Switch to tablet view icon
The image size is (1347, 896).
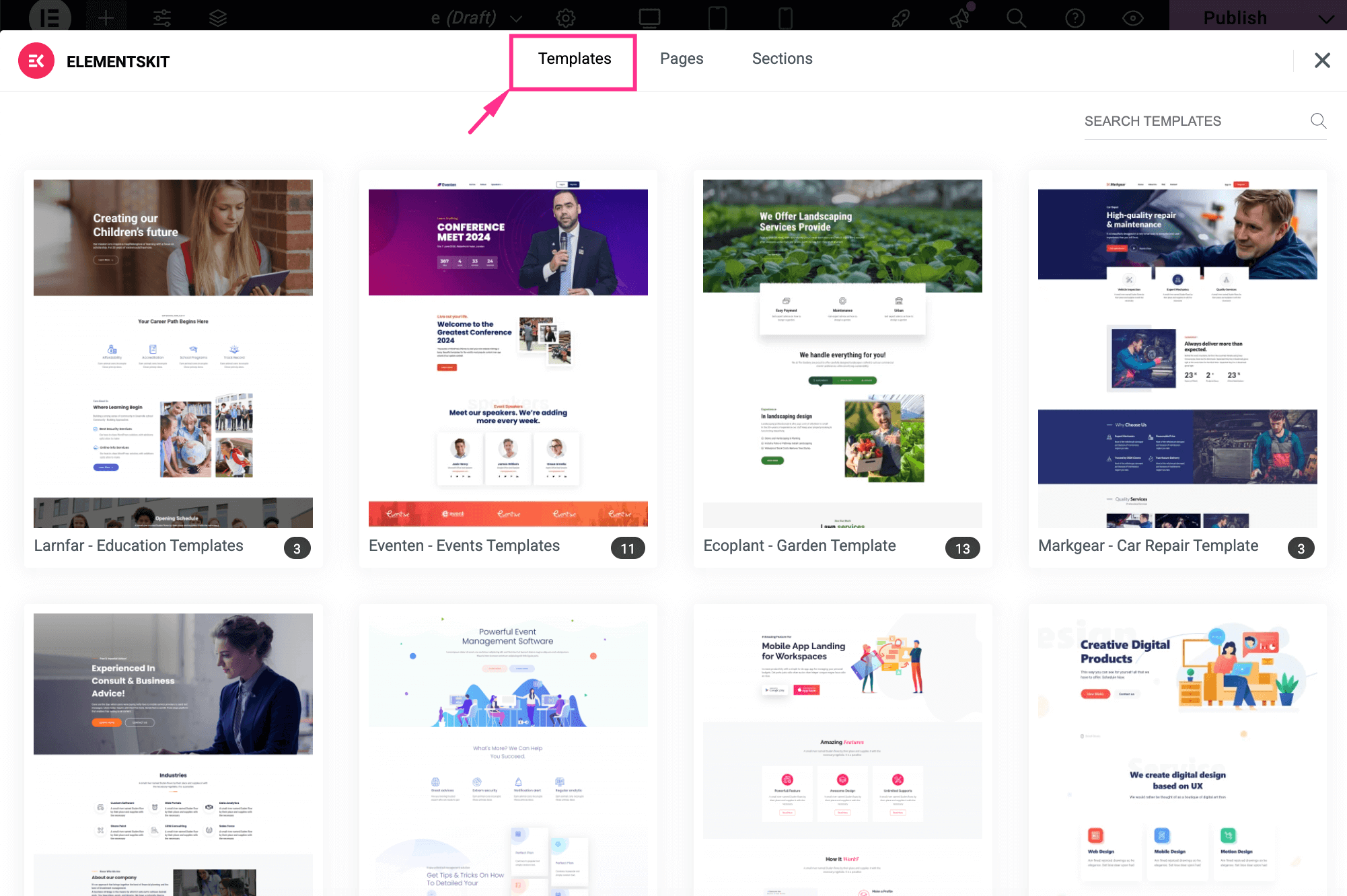click(x=718, y=17)
